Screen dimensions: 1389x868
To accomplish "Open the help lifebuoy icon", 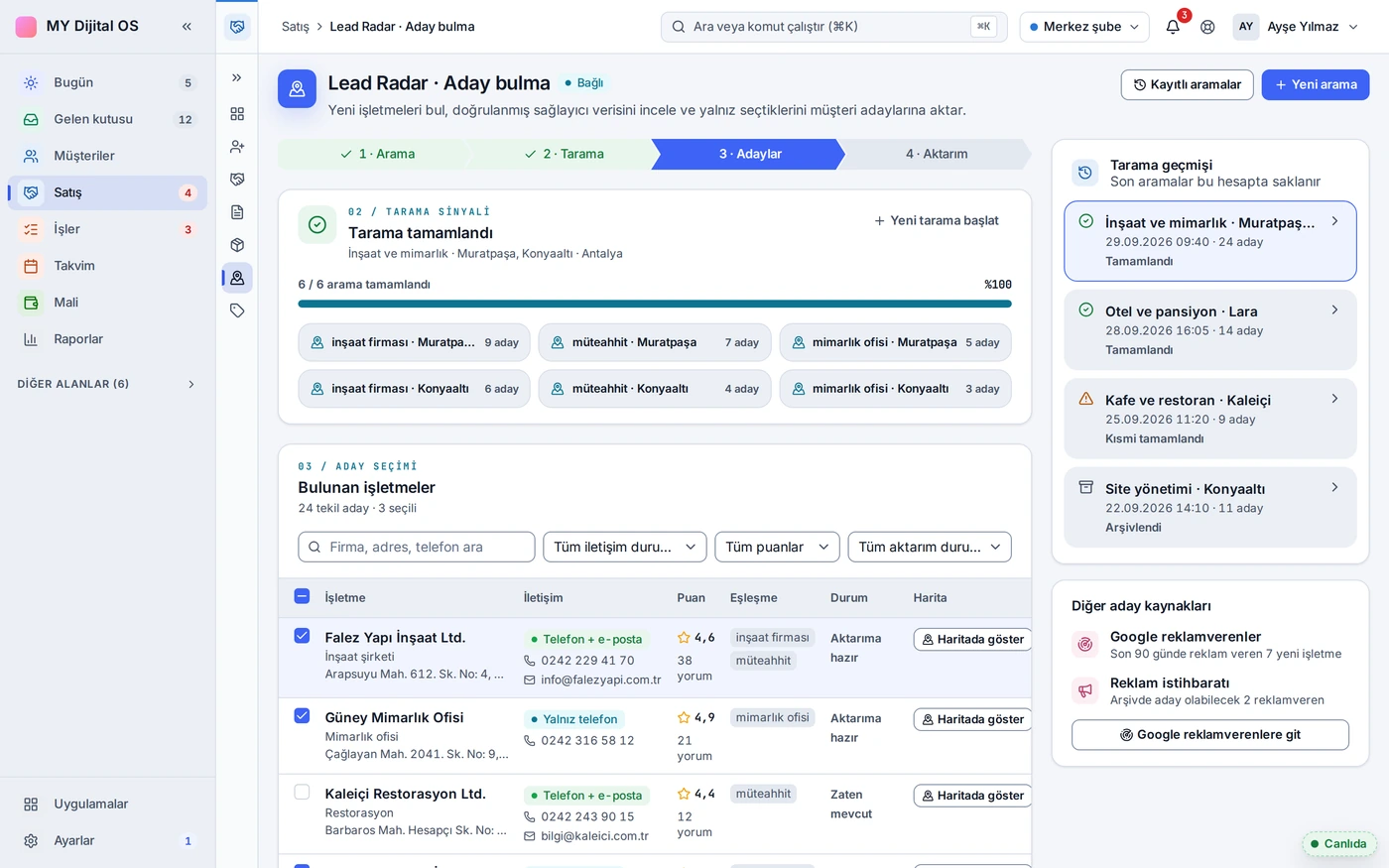I will tap(1207, 27).
